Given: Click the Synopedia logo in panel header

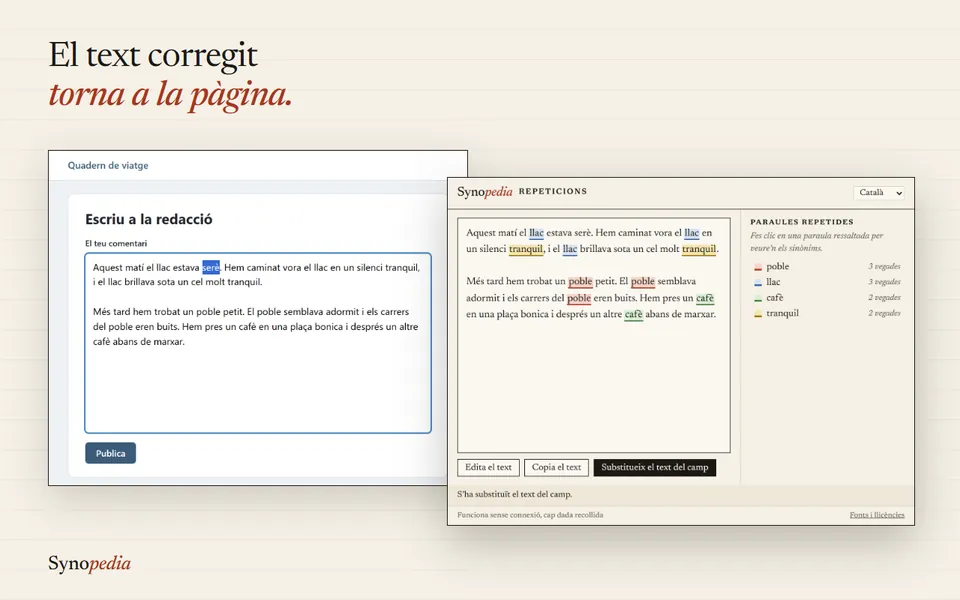Looking at the screenshot, I should (484, 192).
